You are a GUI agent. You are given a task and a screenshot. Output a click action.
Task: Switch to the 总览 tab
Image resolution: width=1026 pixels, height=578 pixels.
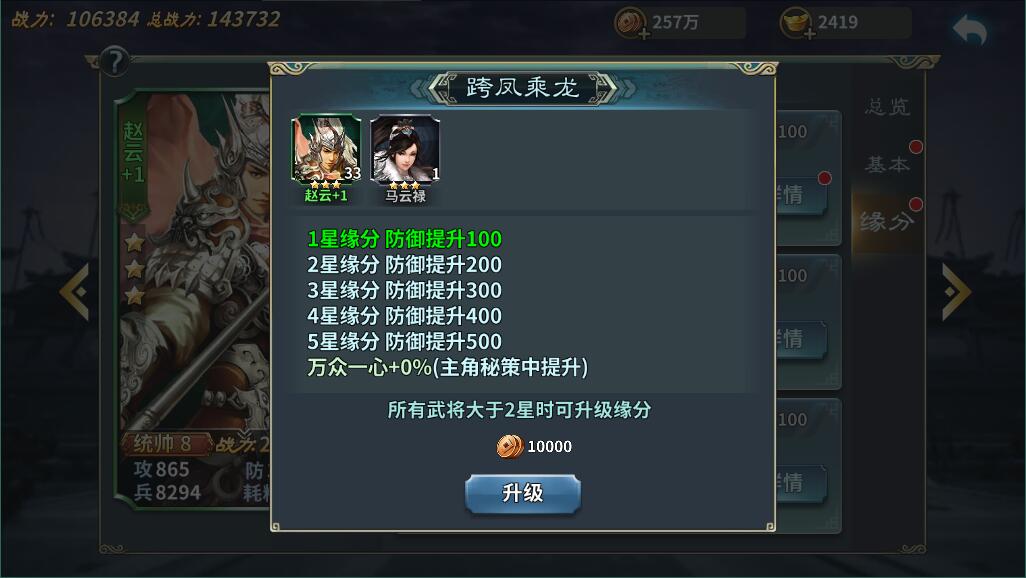coord(887,107)
